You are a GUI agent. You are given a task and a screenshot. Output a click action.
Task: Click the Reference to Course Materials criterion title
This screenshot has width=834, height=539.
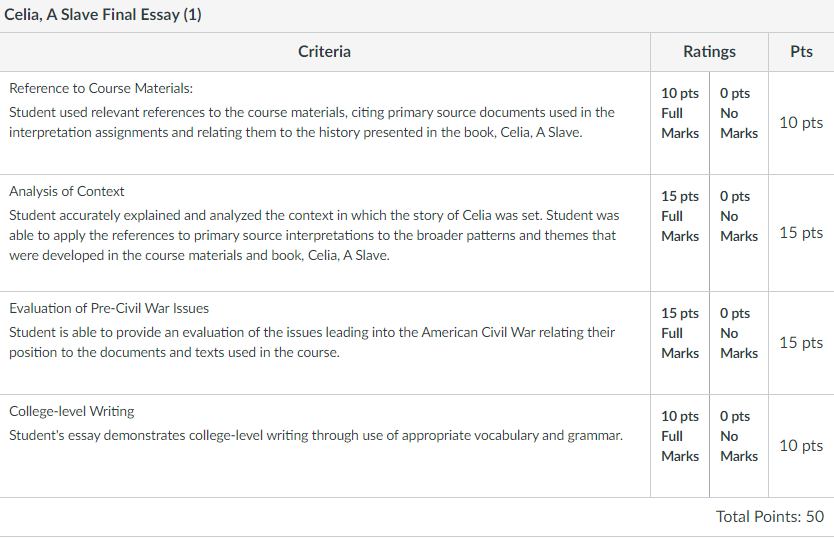click(101, 88)
